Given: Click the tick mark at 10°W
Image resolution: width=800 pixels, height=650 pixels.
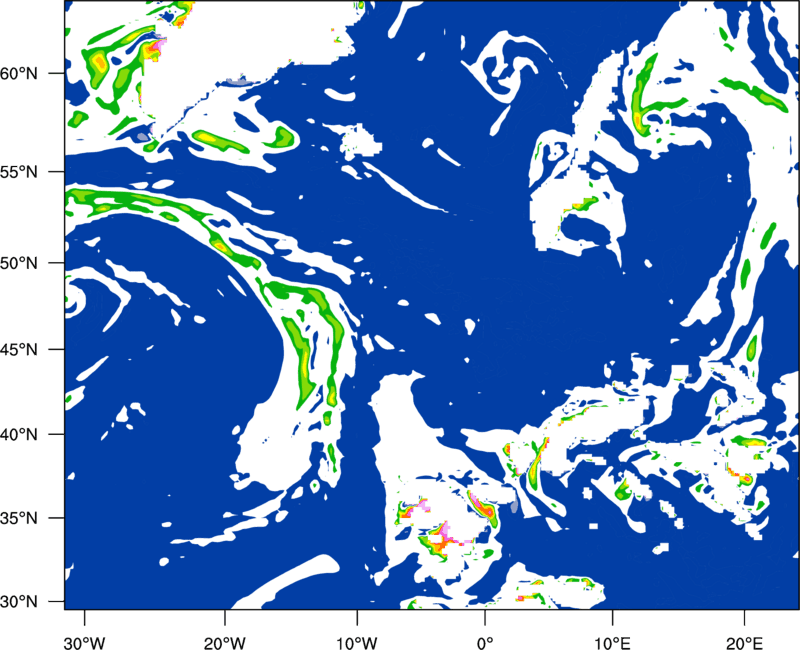Looking at the screenshot, I should [x=357, y=617].
